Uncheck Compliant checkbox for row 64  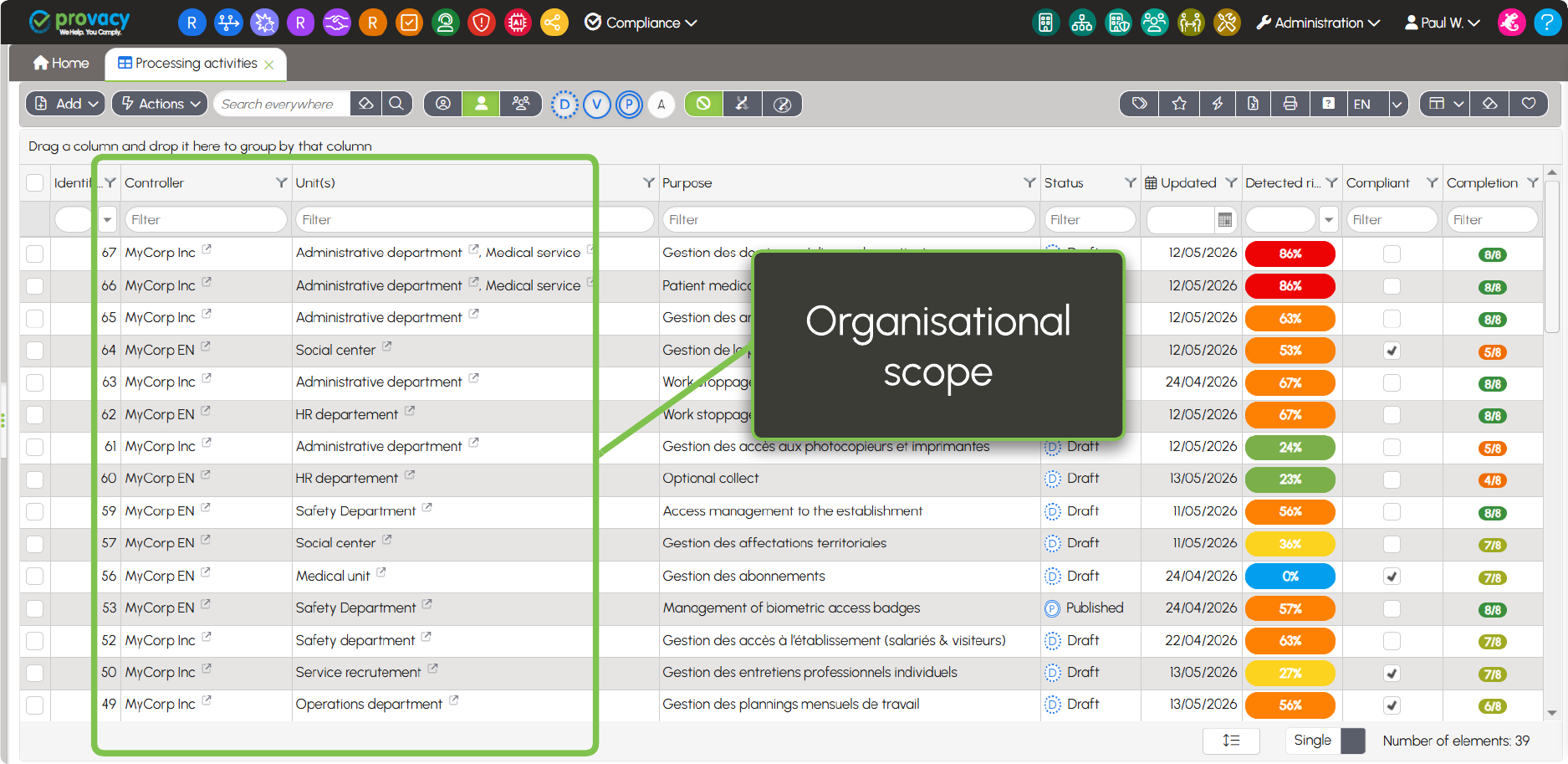[x=1392, y=351]
